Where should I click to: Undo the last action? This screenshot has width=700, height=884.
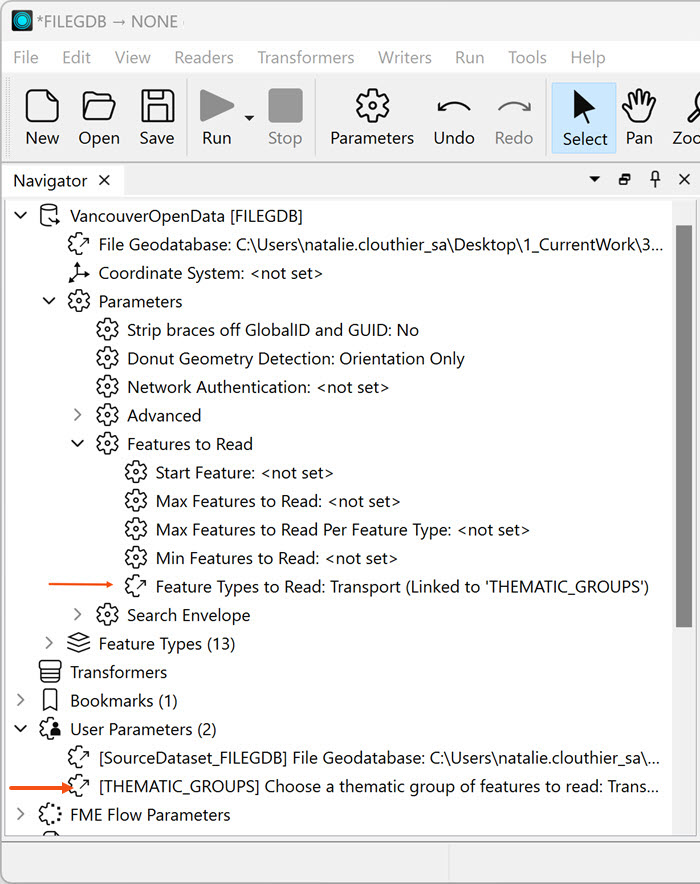tap(454, 118)
